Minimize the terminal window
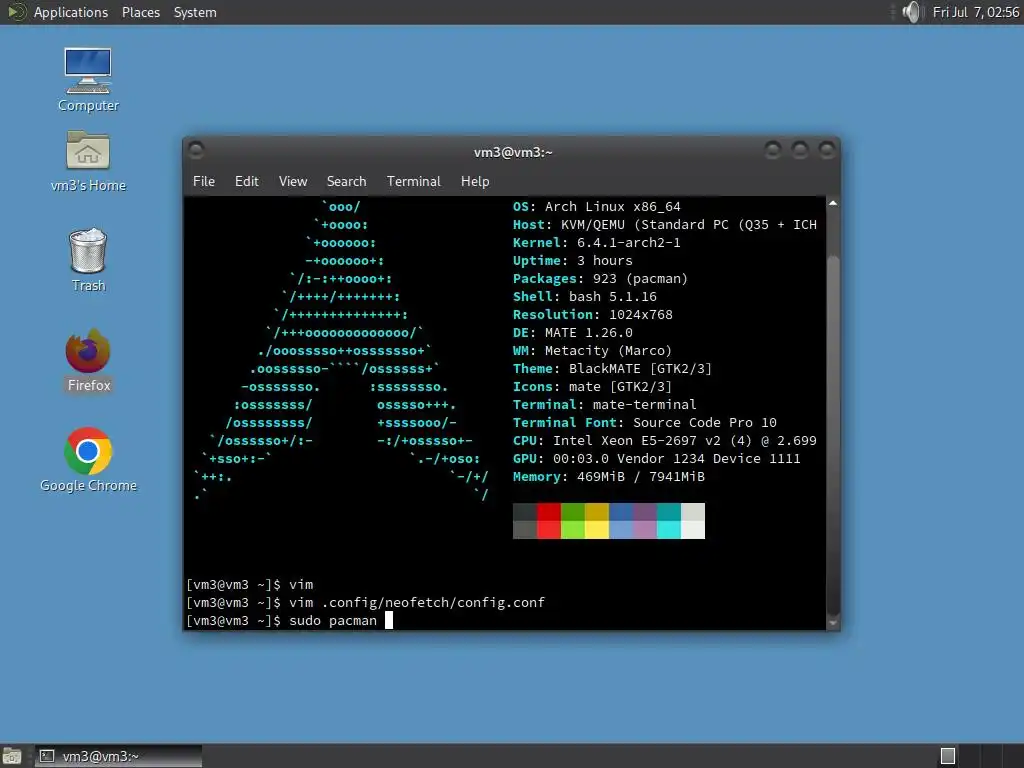This screenshot has width=1024, height=768. pos(773,150)
